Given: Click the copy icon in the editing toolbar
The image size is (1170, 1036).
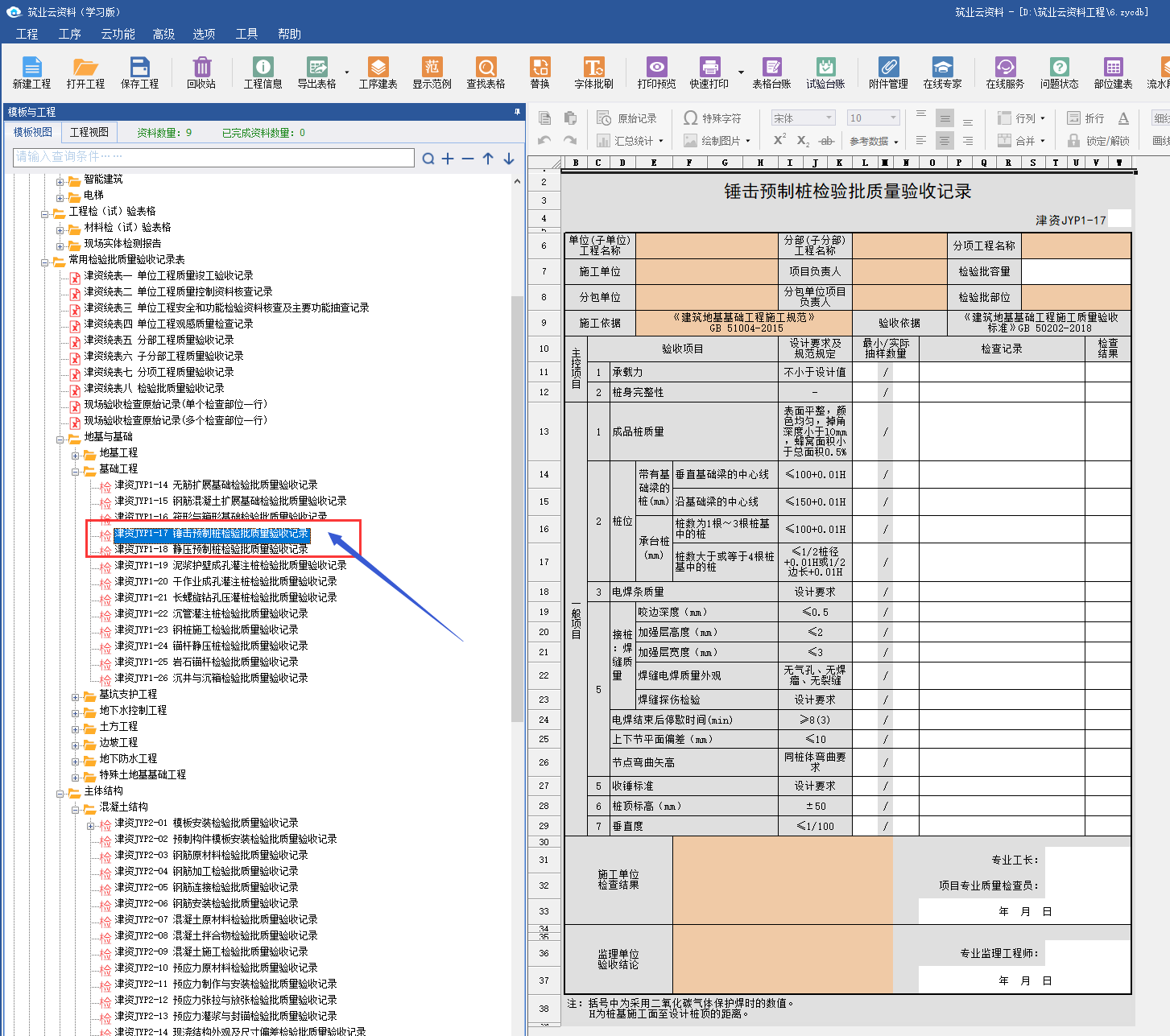Looking at the screenshot, I should [545, 118].
